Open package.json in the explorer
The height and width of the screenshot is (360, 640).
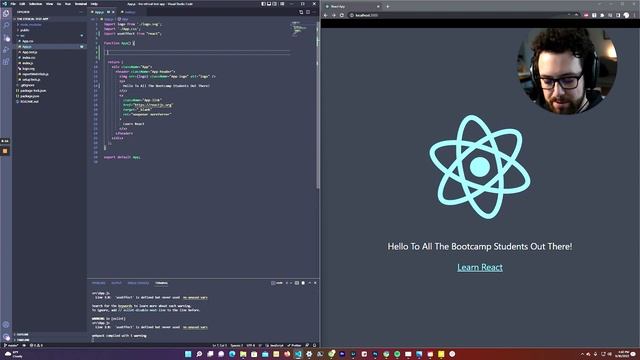pos(49,96)
